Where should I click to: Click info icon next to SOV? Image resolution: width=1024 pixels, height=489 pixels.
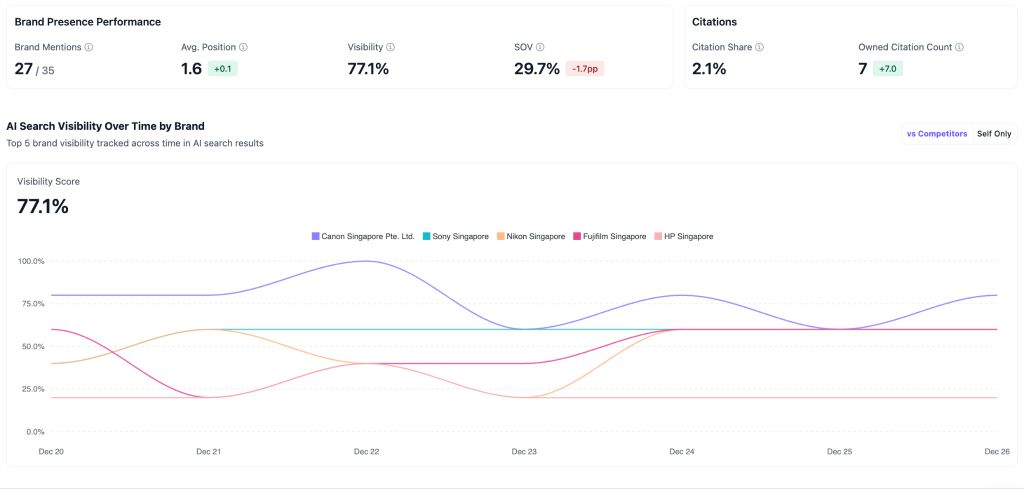[x=540, y=47]
